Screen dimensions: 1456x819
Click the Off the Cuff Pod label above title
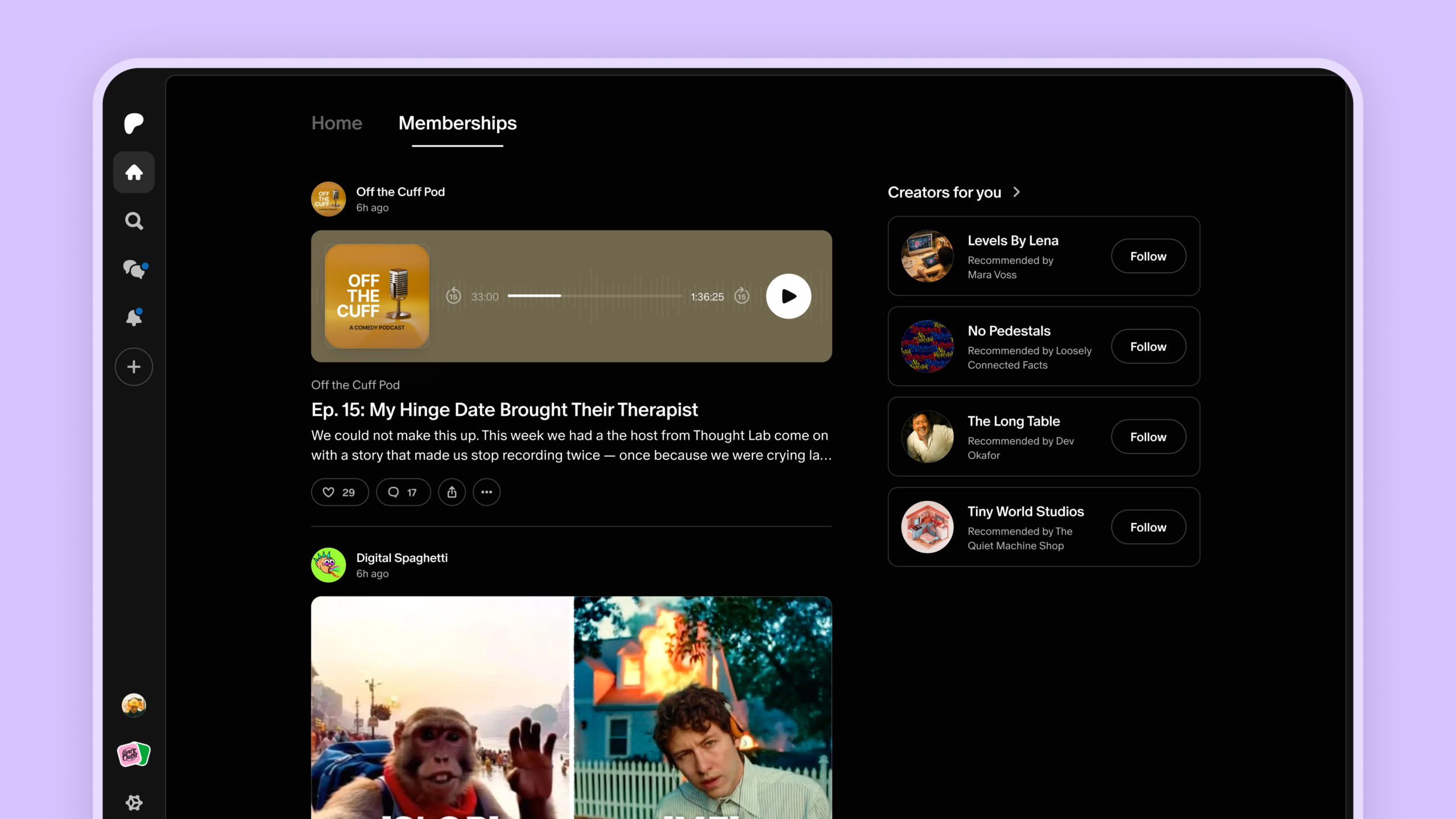coord(355,385)
